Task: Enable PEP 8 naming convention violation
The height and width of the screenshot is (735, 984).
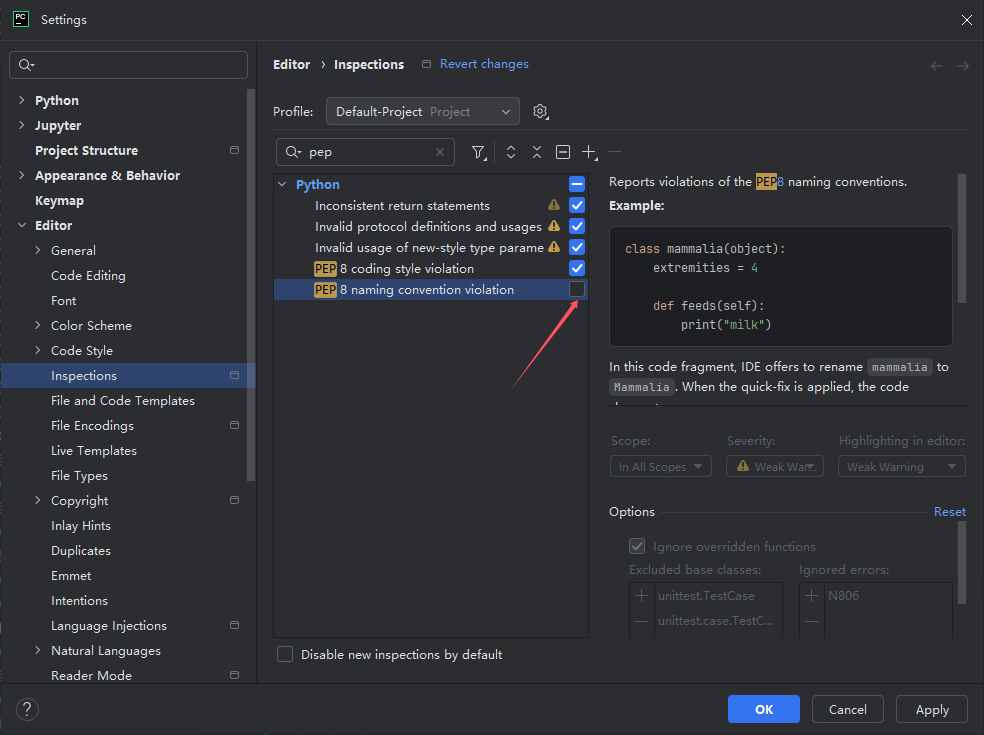Action: tap(577, 290)
